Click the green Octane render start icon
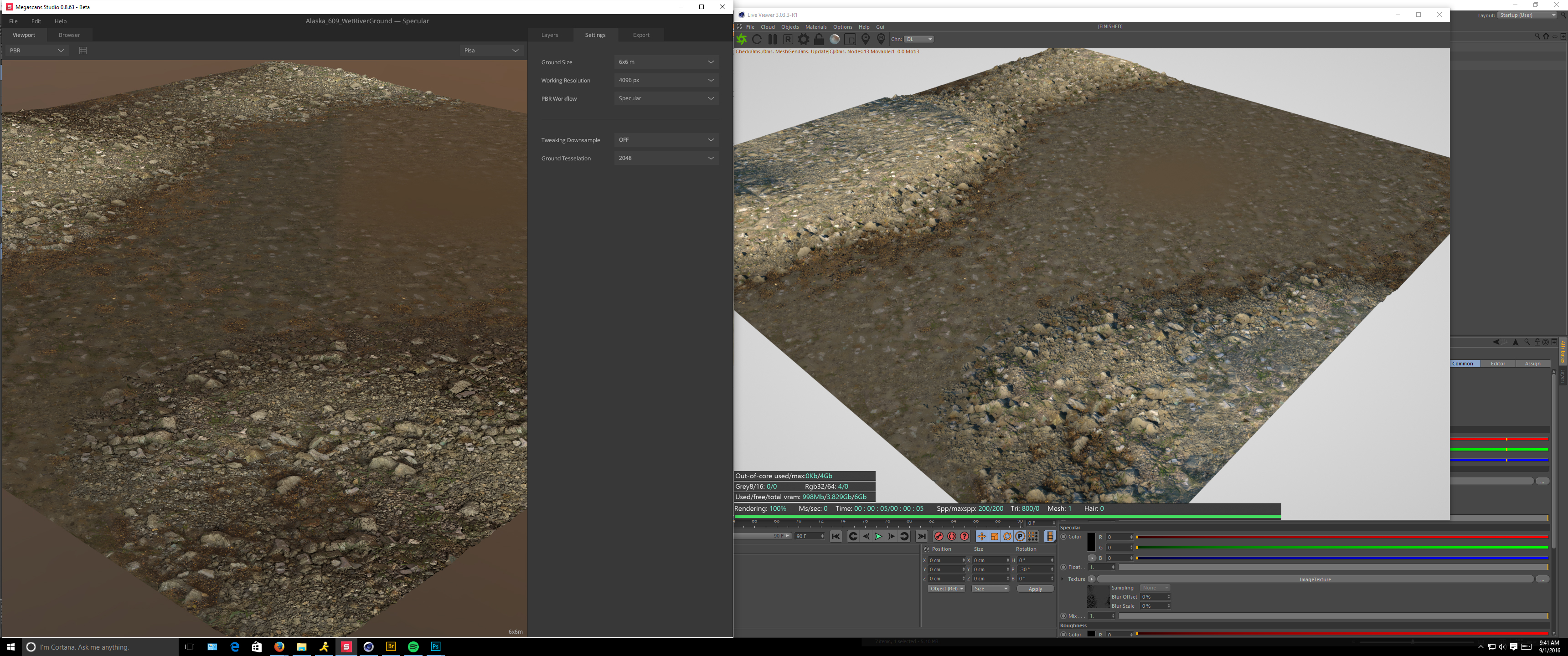Screen dimensions: 1568x656 pos(742,39)
